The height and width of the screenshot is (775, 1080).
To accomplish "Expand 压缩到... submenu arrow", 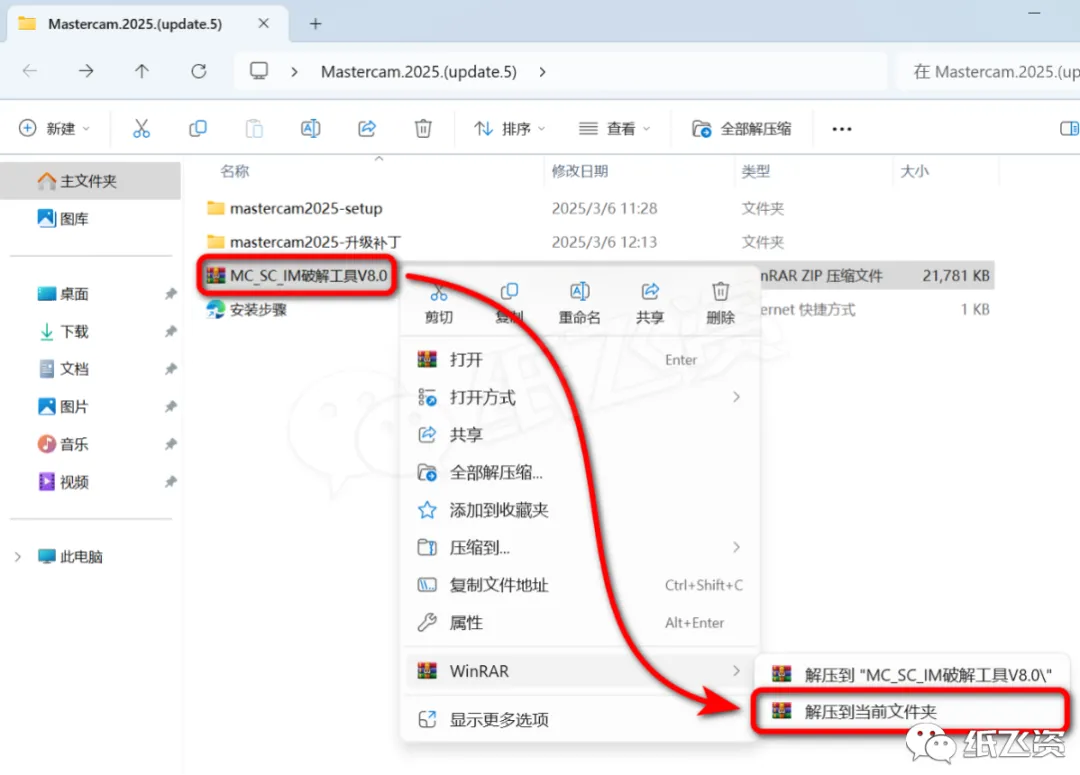I will (x=736, y=547).
